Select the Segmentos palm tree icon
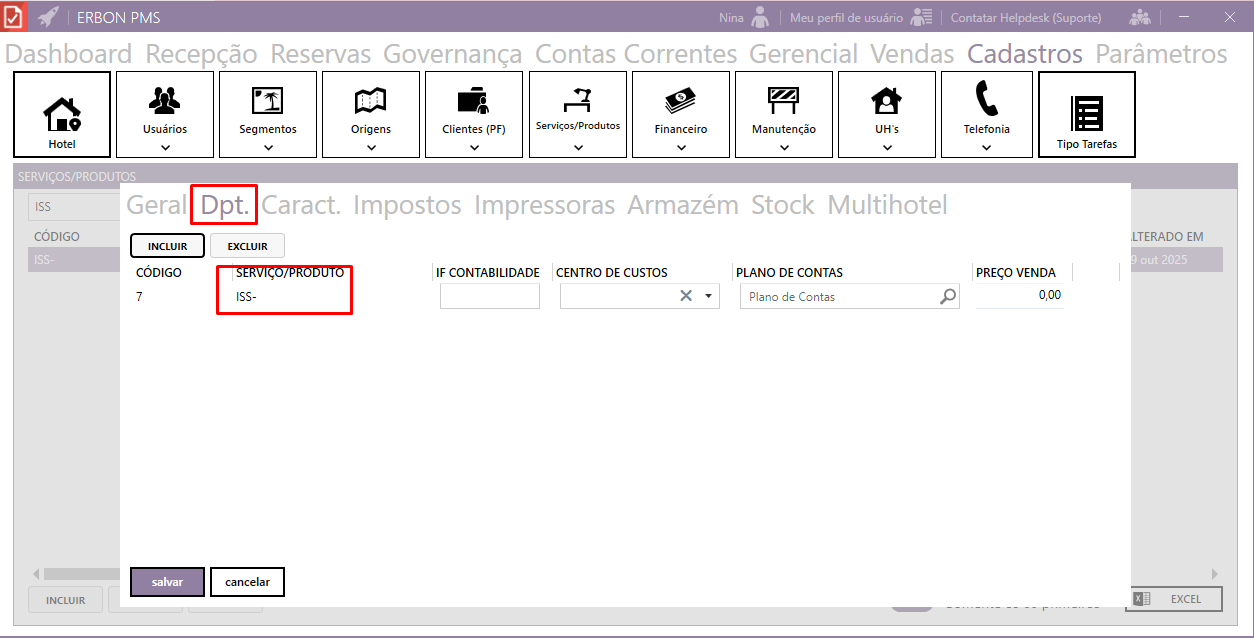1254x638 pixels. pos(267,100)
